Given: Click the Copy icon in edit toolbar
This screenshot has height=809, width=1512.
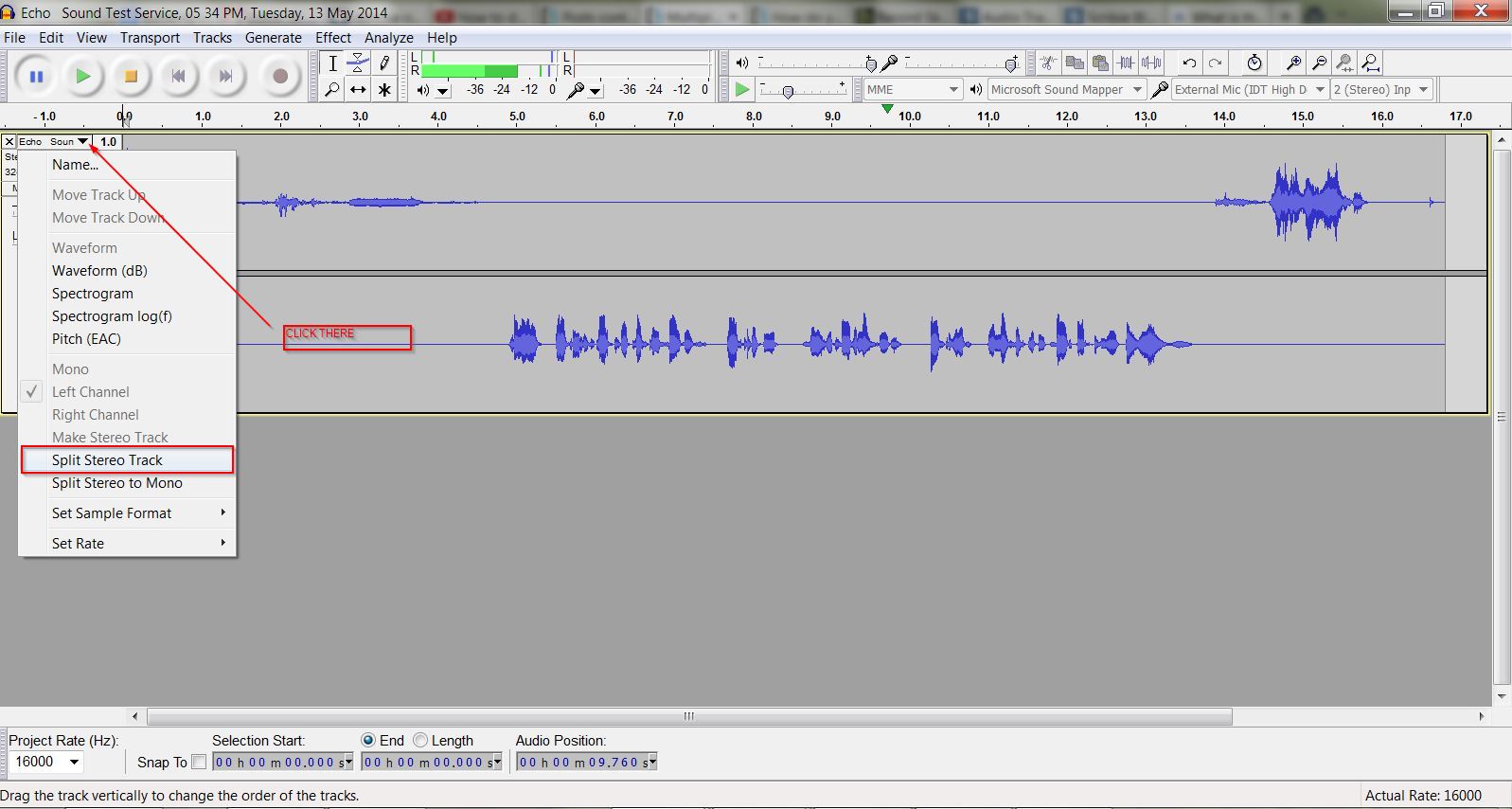Looking at the screenshot, I should coord(1074,63).
